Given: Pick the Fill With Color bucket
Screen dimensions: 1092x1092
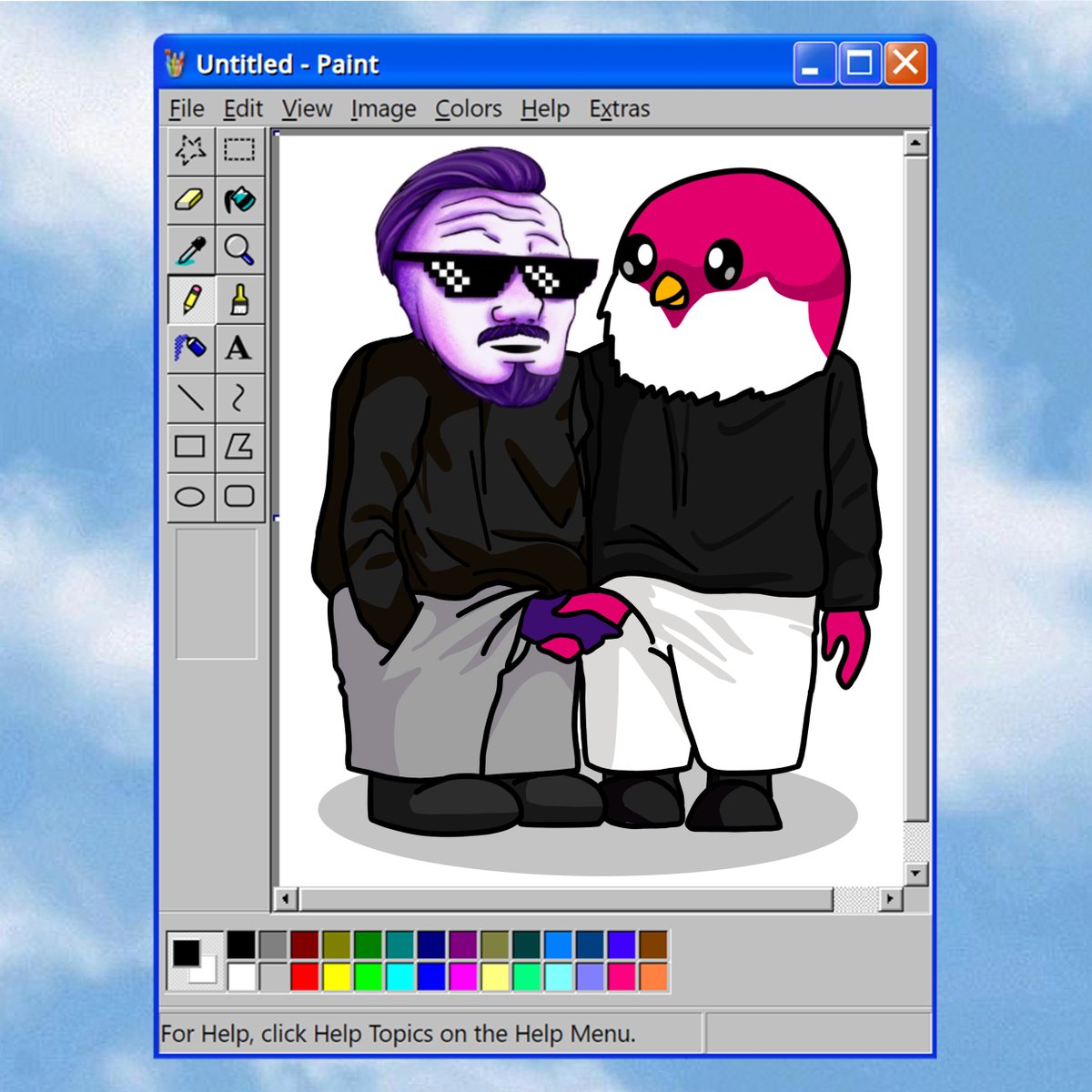Looking at the screenshot, I should (x=239, y=199).
